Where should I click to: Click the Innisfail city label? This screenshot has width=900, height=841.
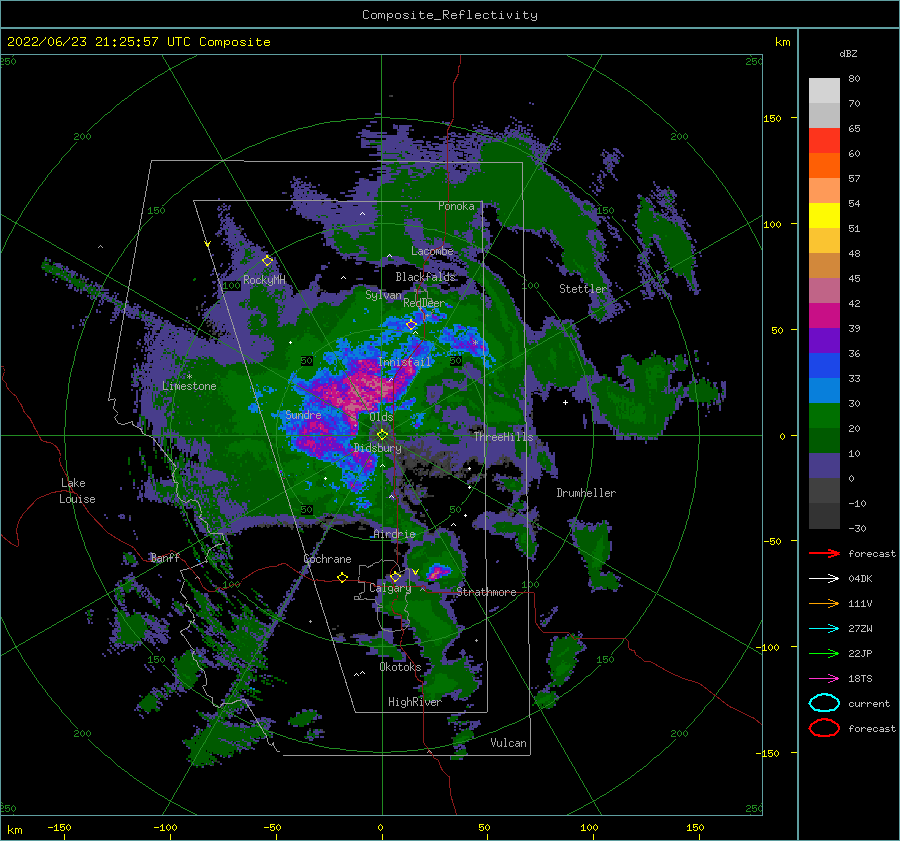pyautogui.click(x=404, y=362)
